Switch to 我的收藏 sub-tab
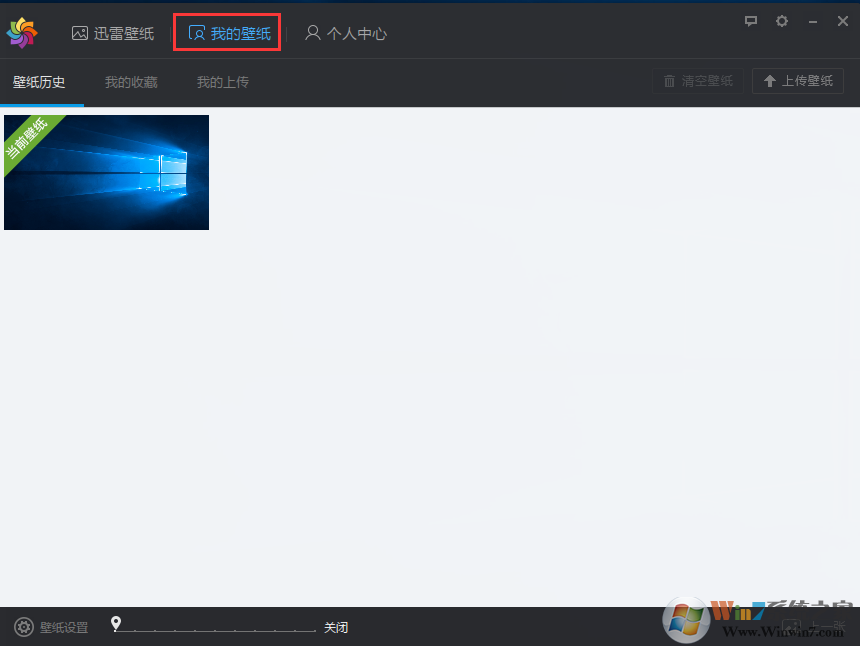Screen dimensions: 860x646 pyautogui.click(x=132, y=82)
